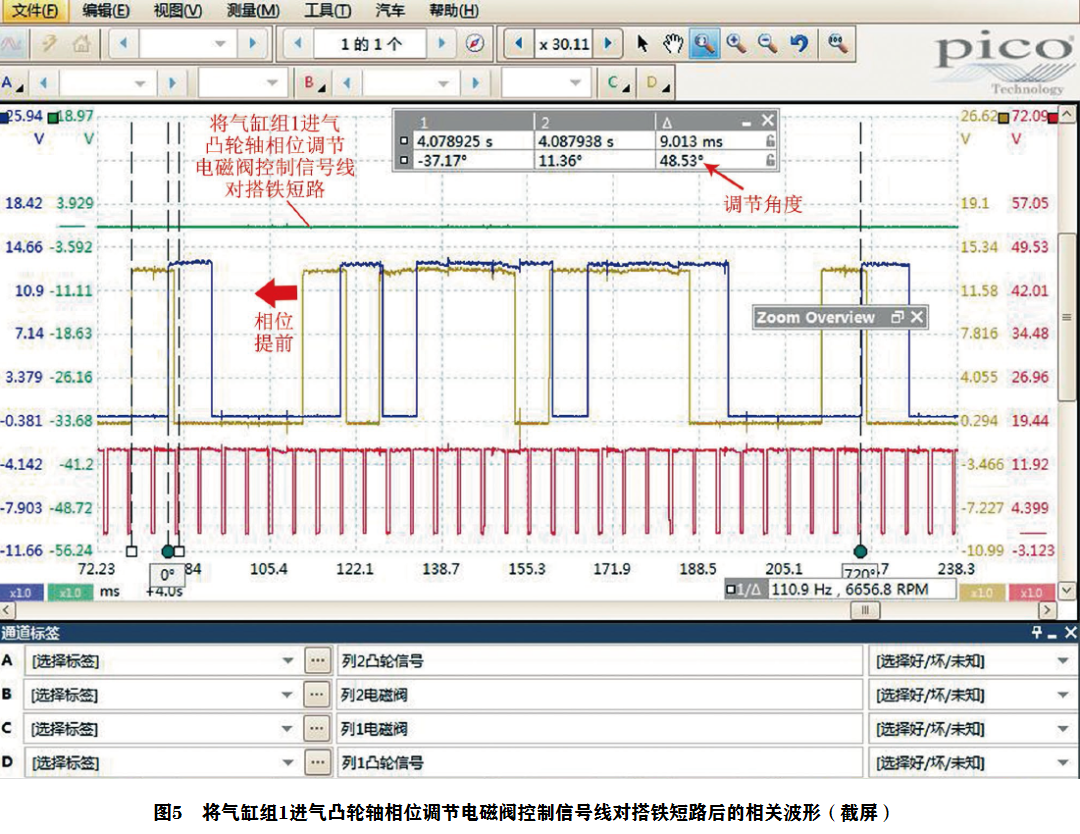Click green x1.0 channel B zoom button
1080x834 pixels.
pyautogui.click(x=70, y=592)
